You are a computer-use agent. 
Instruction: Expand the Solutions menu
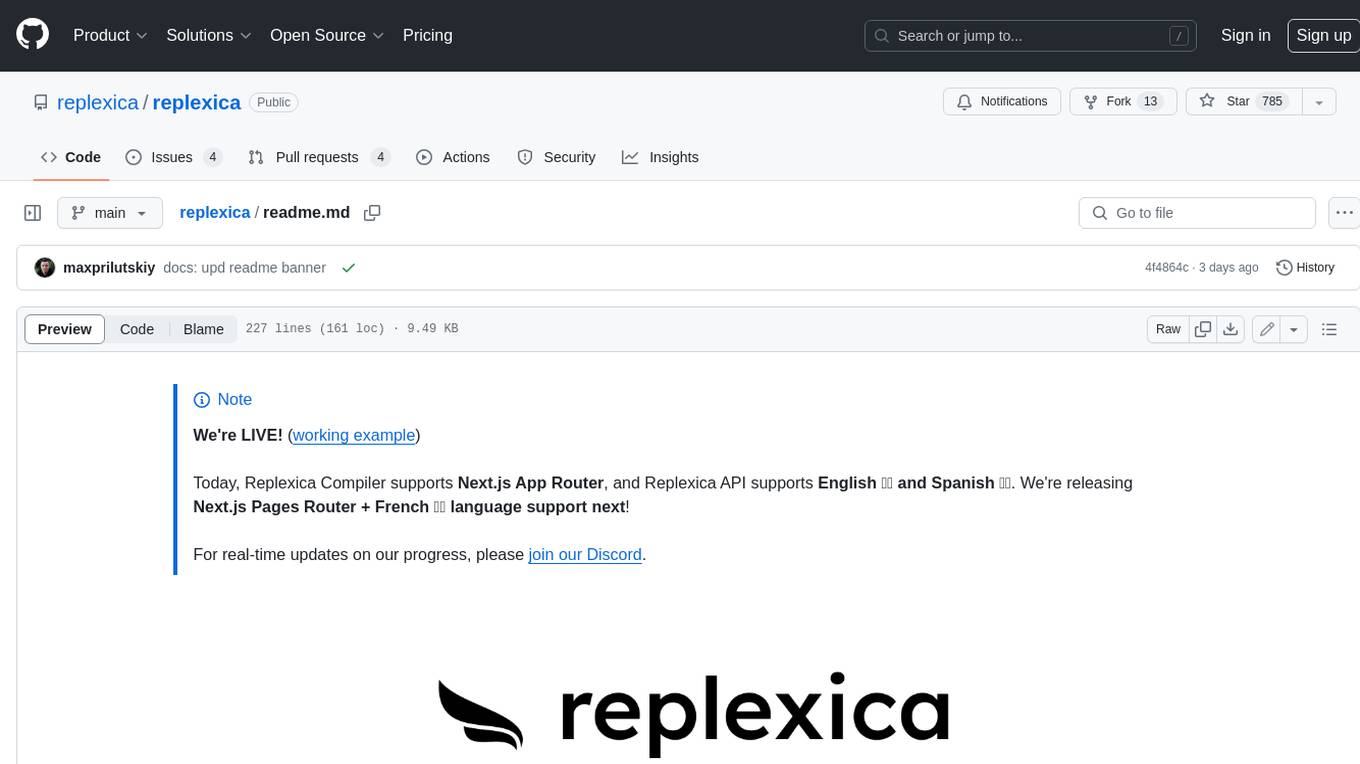click(209, 35)
